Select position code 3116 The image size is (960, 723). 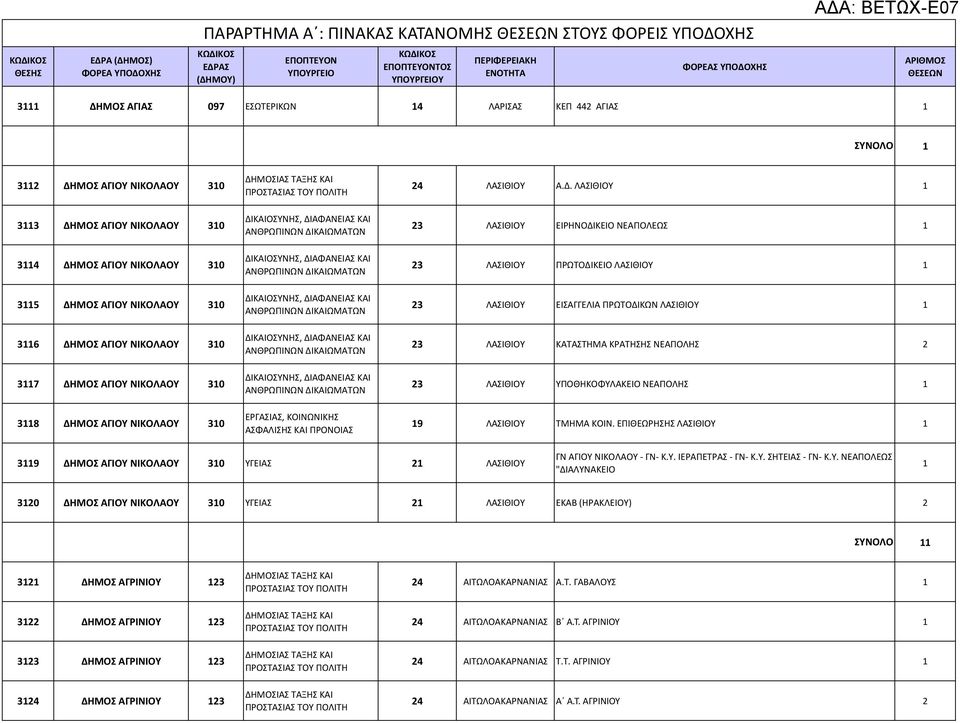[x=28, y=344]
